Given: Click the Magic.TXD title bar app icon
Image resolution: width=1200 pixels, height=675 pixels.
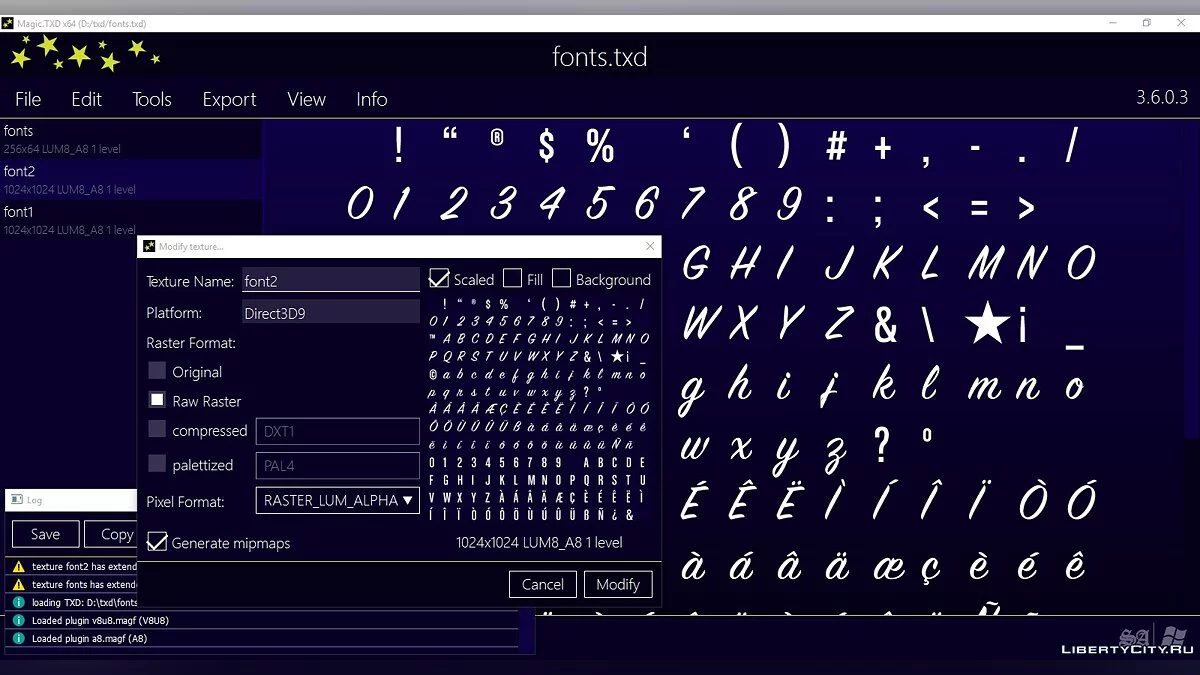Looking at the screenshot, I should pyautogui.click(x=9, y=23).
